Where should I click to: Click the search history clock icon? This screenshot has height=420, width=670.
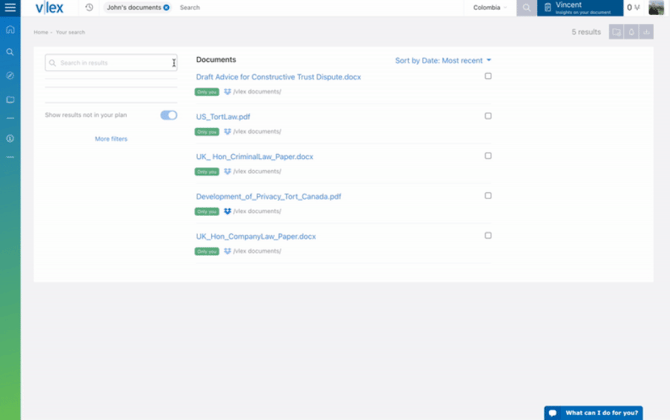[89, 7]
